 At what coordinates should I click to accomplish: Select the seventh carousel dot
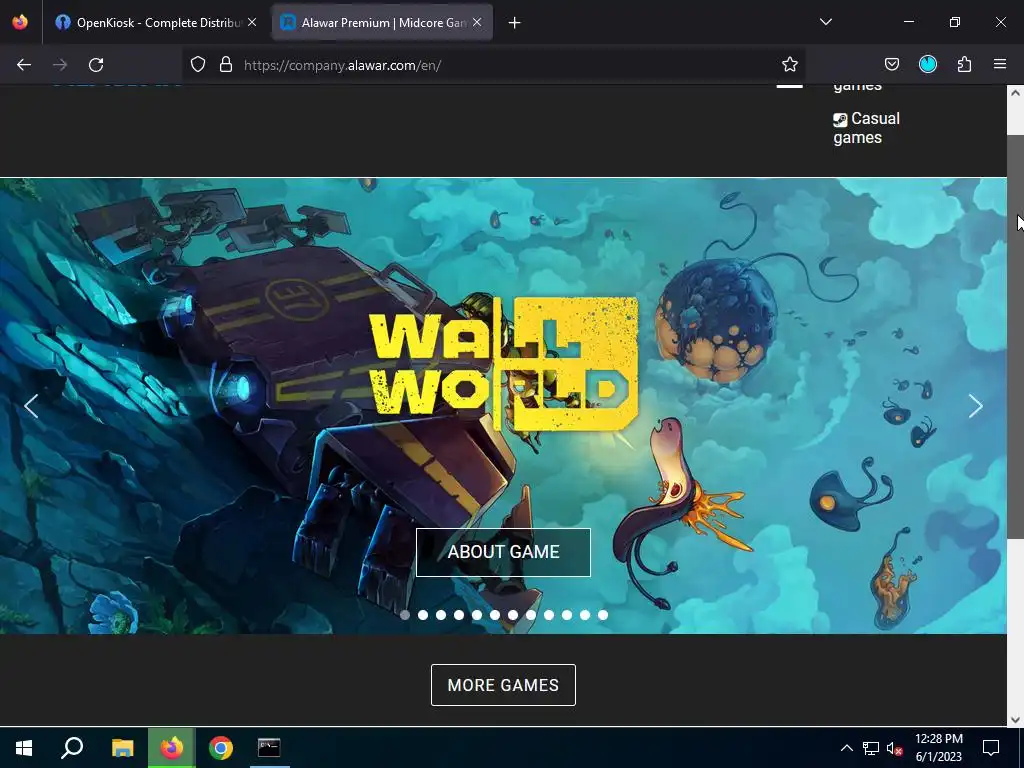[x=513, y=615]
